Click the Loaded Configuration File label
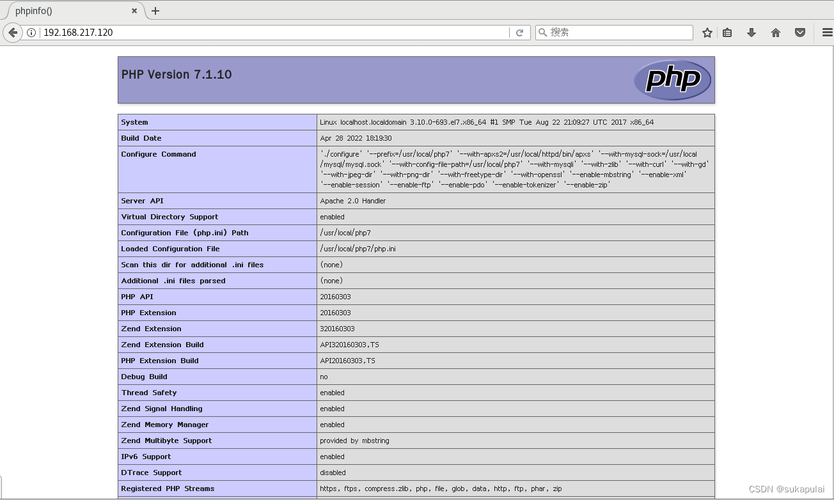834x500 pixels. [x=170, y=249]
